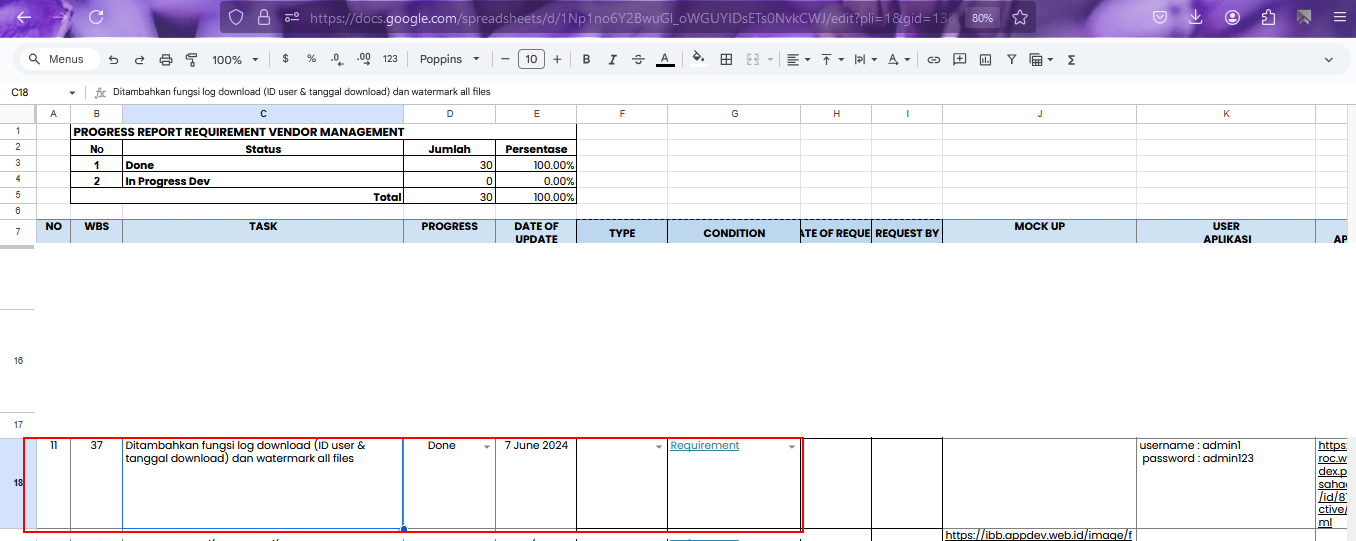Expand the Done progress dropdown in row 18

[x=486, y=447]
